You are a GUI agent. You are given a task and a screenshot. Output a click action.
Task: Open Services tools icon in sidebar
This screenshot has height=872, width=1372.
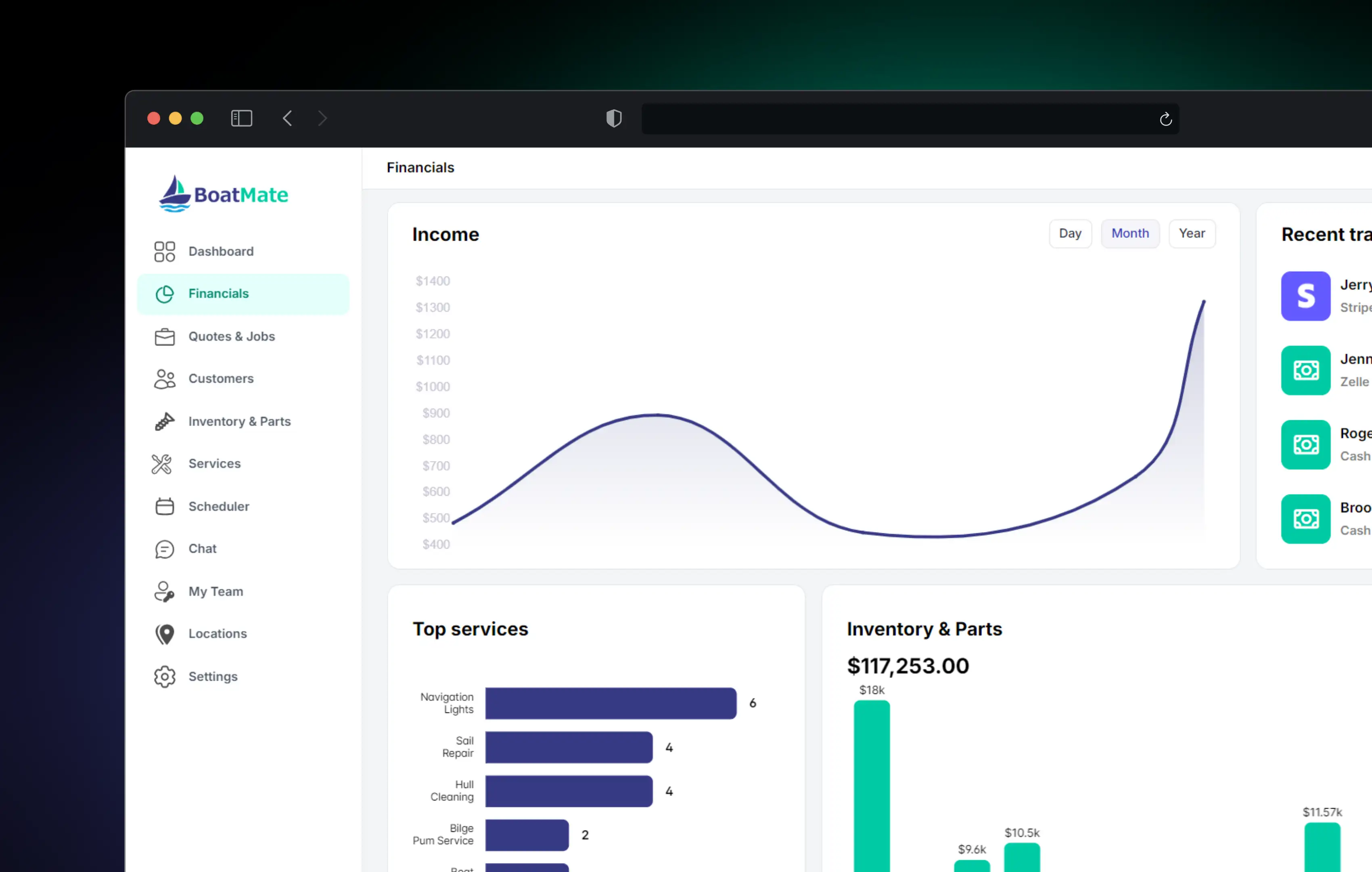[x=162, y=464]
